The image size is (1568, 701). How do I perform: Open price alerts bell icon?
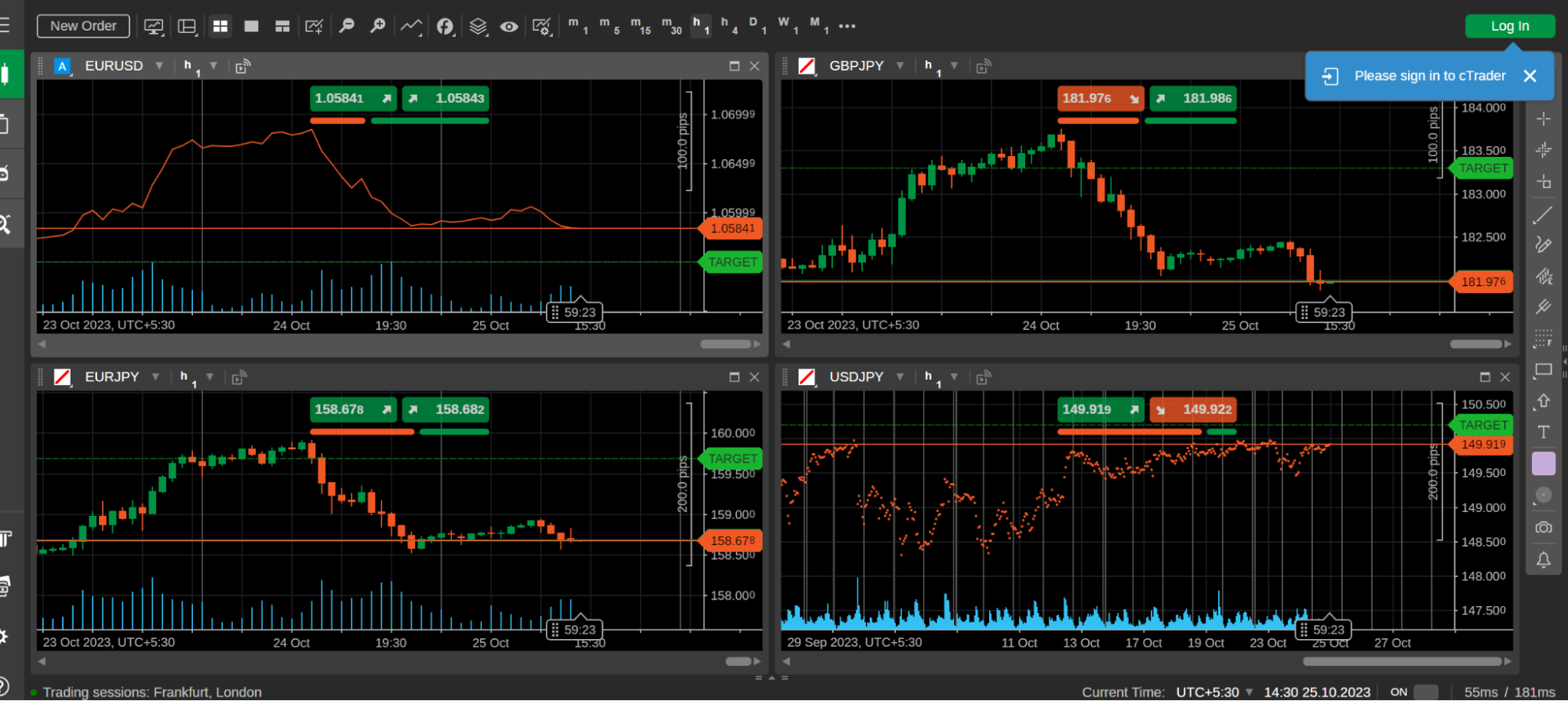pos(1543,559)
